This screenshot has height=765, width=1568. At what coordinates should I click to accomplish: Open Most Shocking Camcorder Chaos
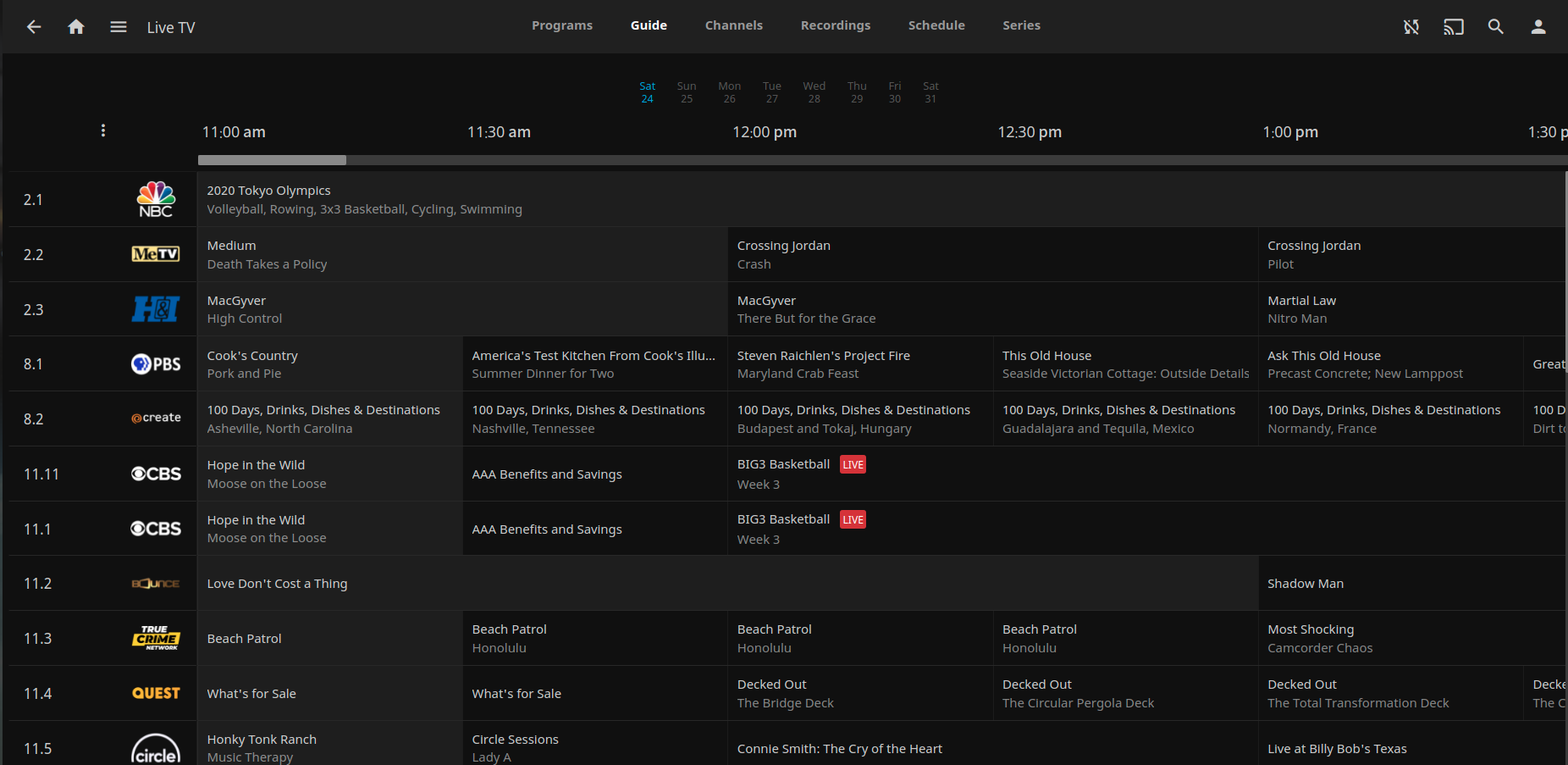pos(1411,638)
